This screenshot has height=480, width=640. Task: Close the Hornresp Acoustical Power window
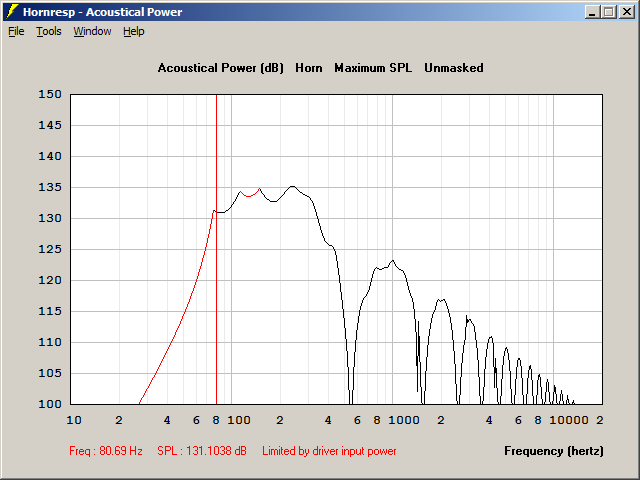pyautogui.click(x=627, y=12)
